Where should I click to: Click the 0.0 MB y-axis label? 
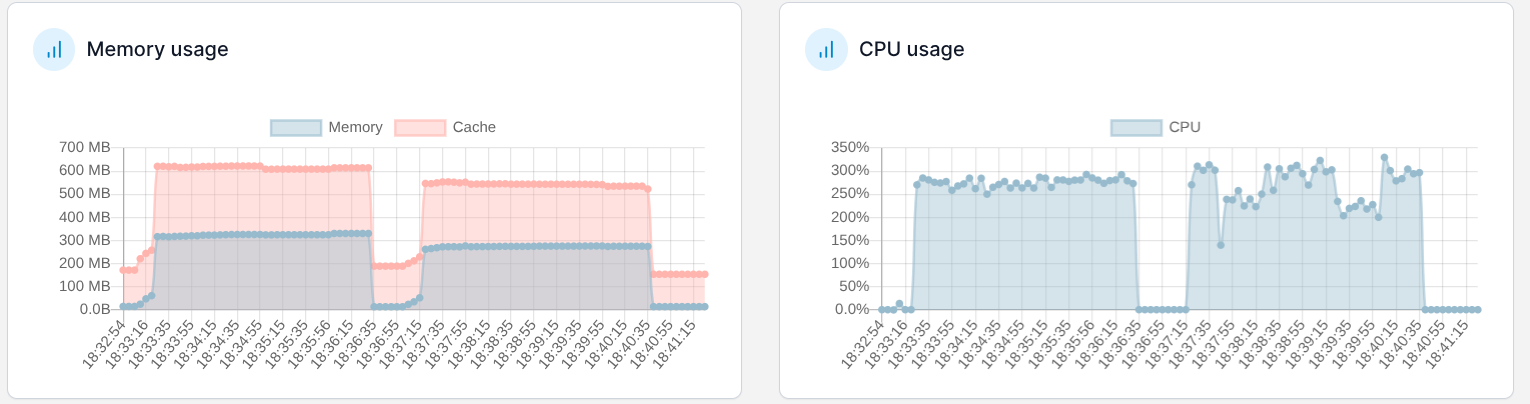pyautogui.click(x=88, y=309)
